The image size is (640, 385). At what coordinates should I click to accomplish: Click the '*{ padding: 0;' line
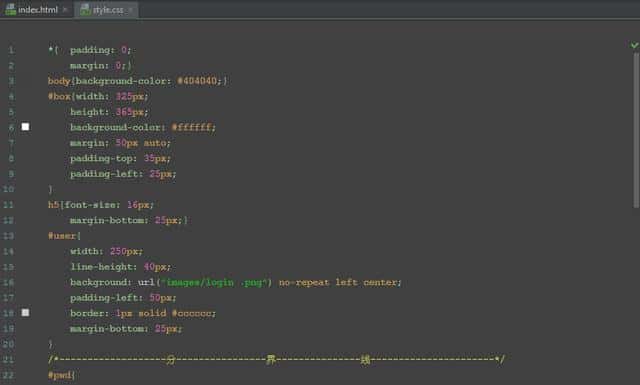click(89, 50)
